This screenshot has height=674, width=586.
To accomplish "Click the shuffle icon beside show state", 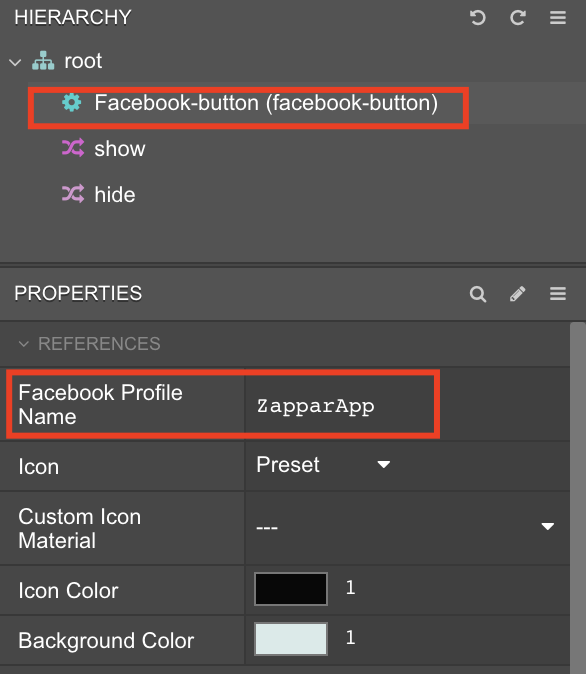I will 73,148.
